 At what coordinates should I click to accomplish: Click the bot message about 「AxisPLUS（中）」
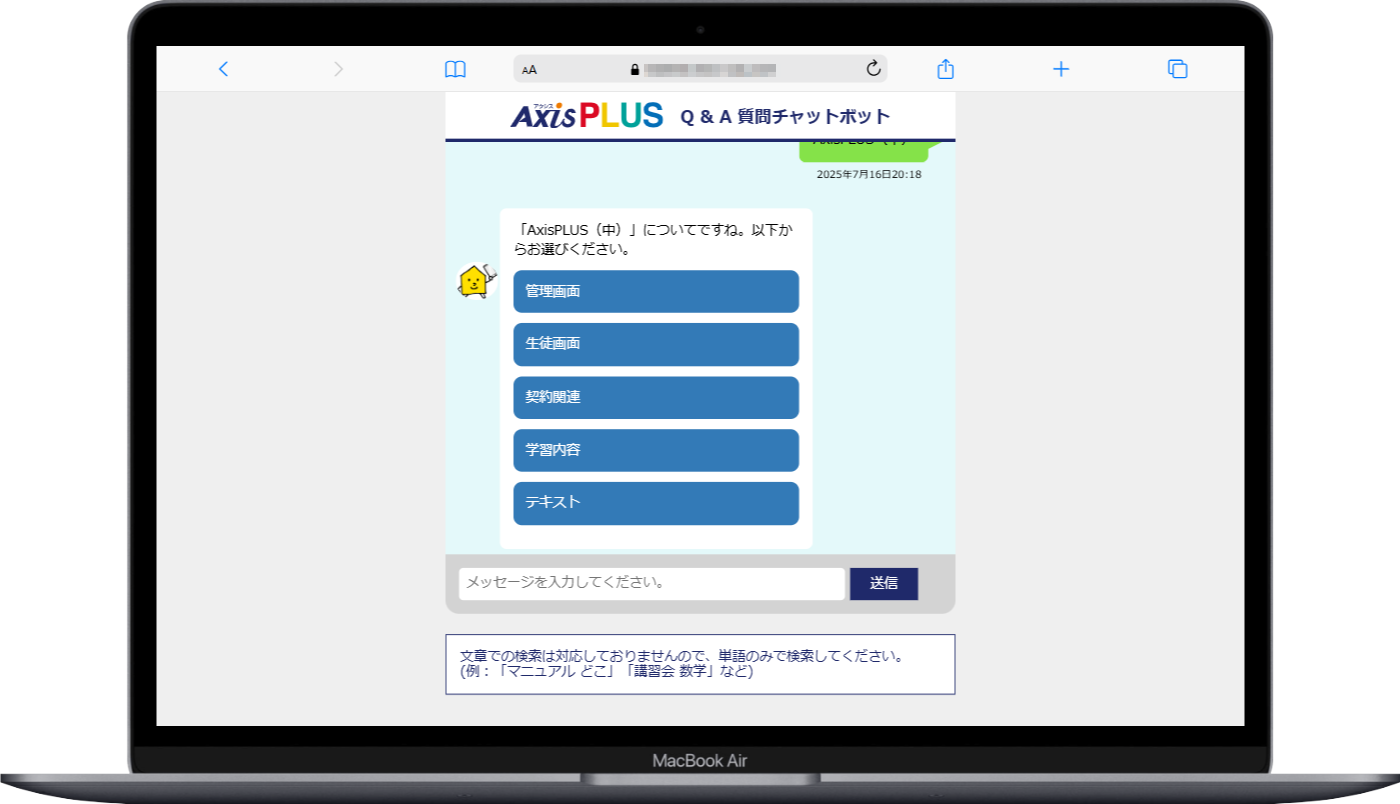pos(652,239)
